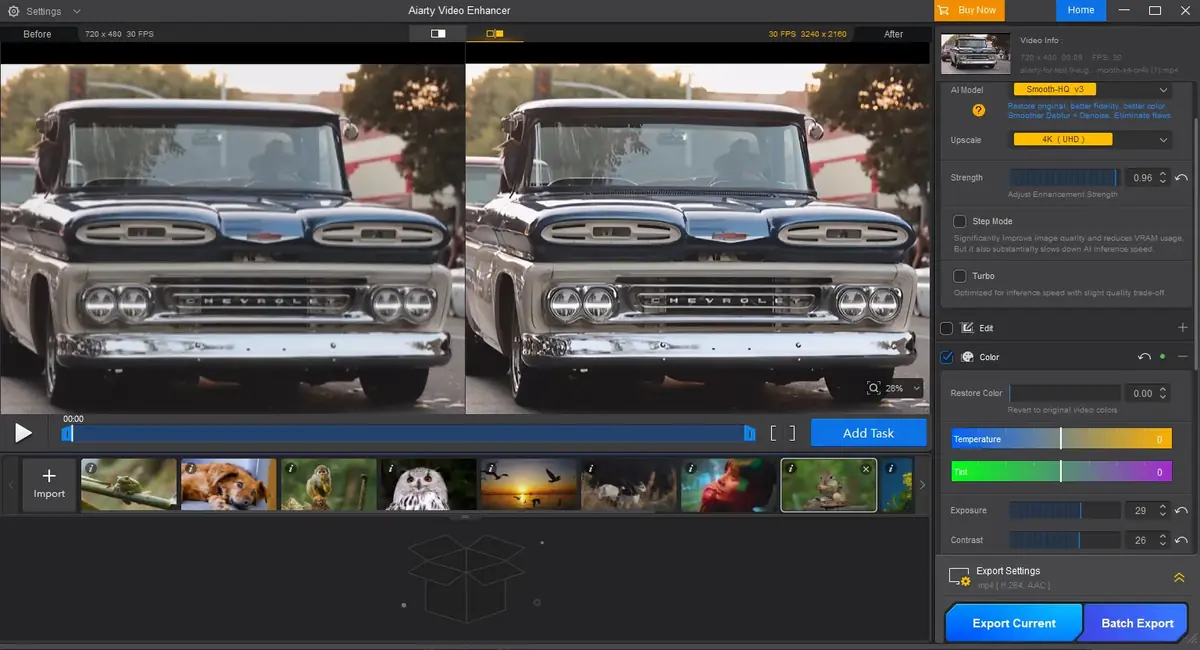
Task: Open the 26% zoom level dropdown
Action: point(901,388)
